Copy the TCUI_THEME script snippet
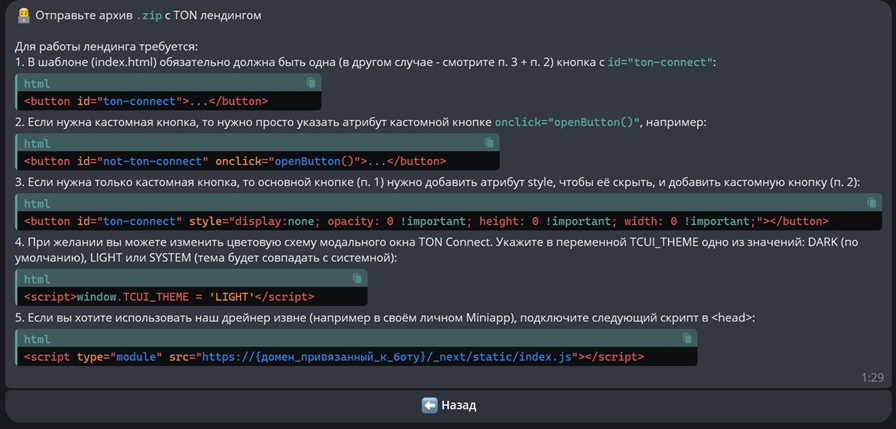The width and height of the screenshot is (896, 429). click(357, 278)
